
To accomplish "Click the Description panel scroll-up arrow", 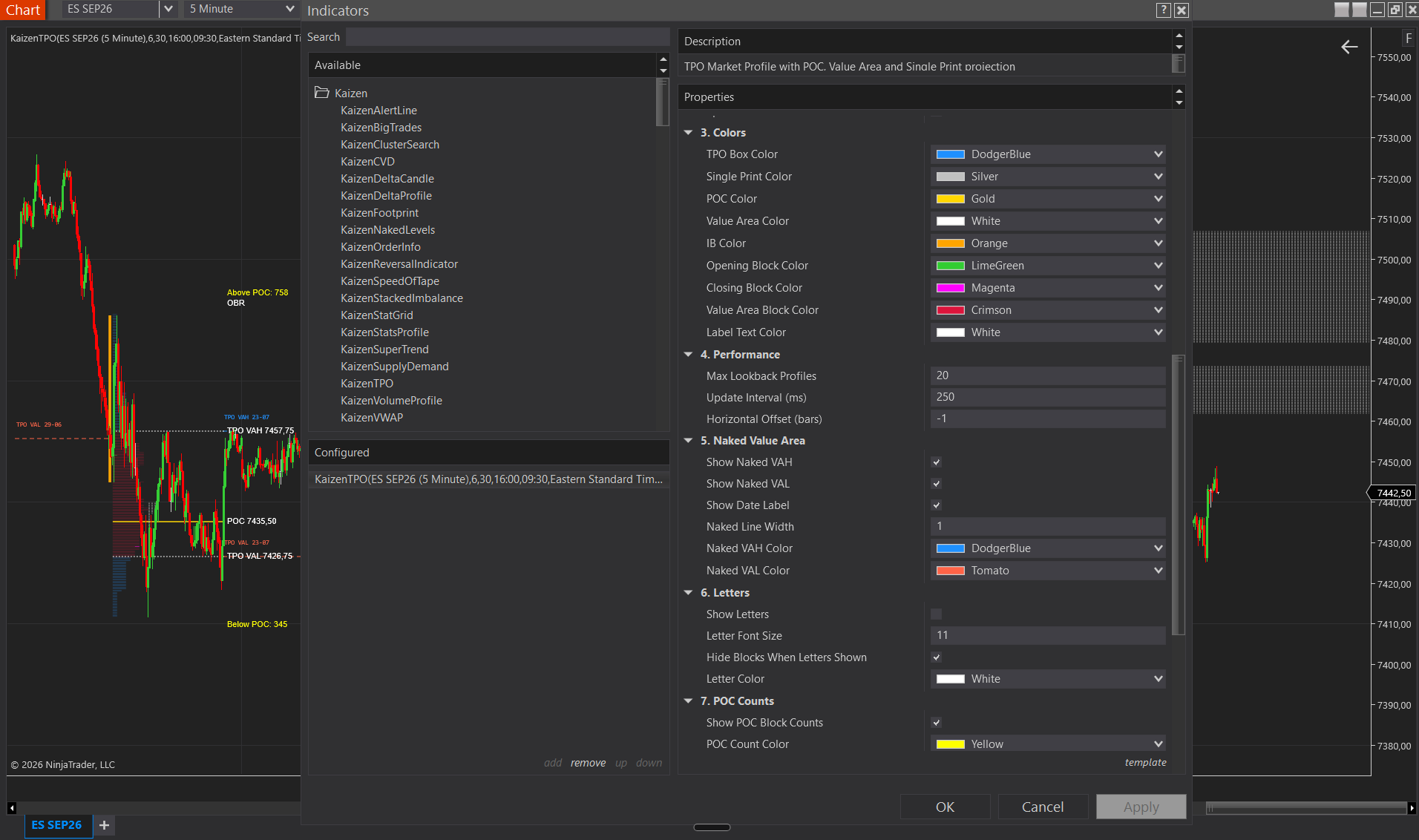I will [x=1179, y=36].
